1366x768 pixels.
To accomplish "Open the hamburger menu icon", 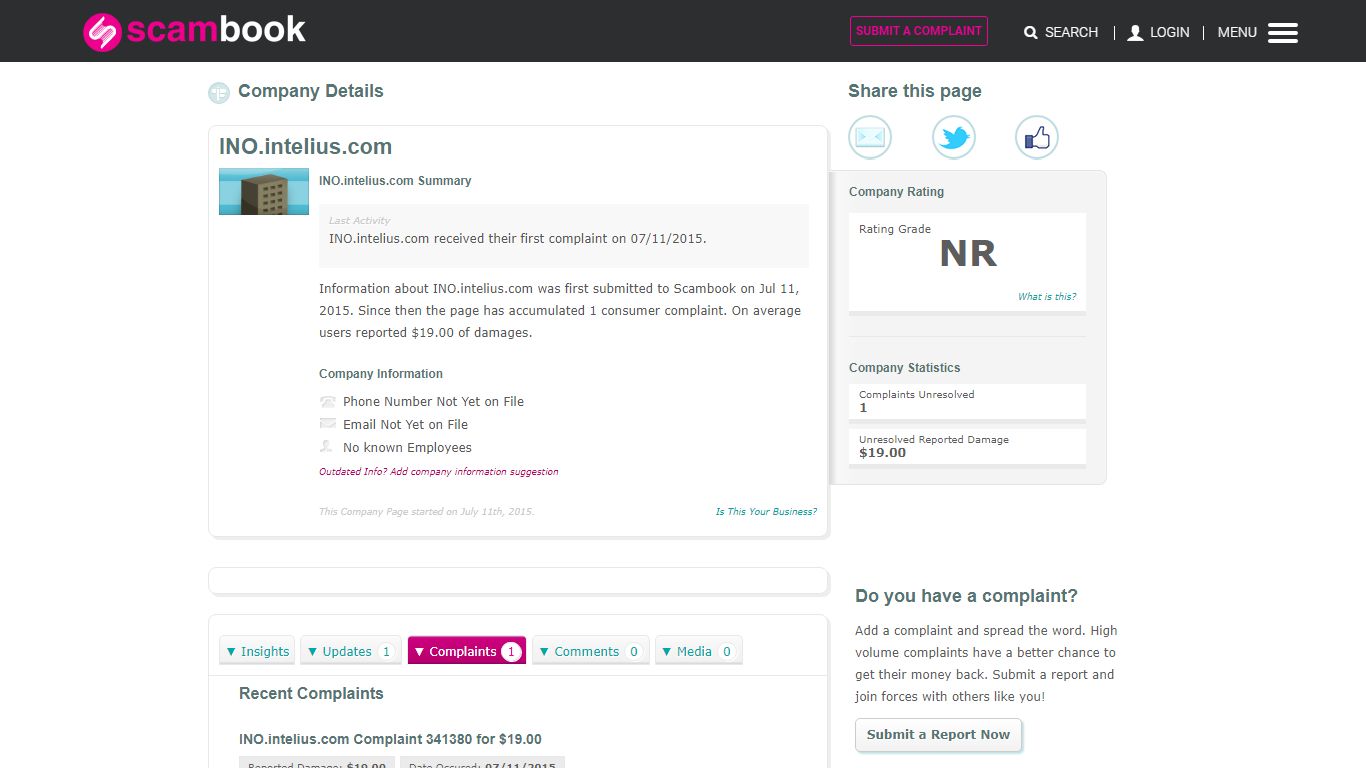I will 1283,33.
